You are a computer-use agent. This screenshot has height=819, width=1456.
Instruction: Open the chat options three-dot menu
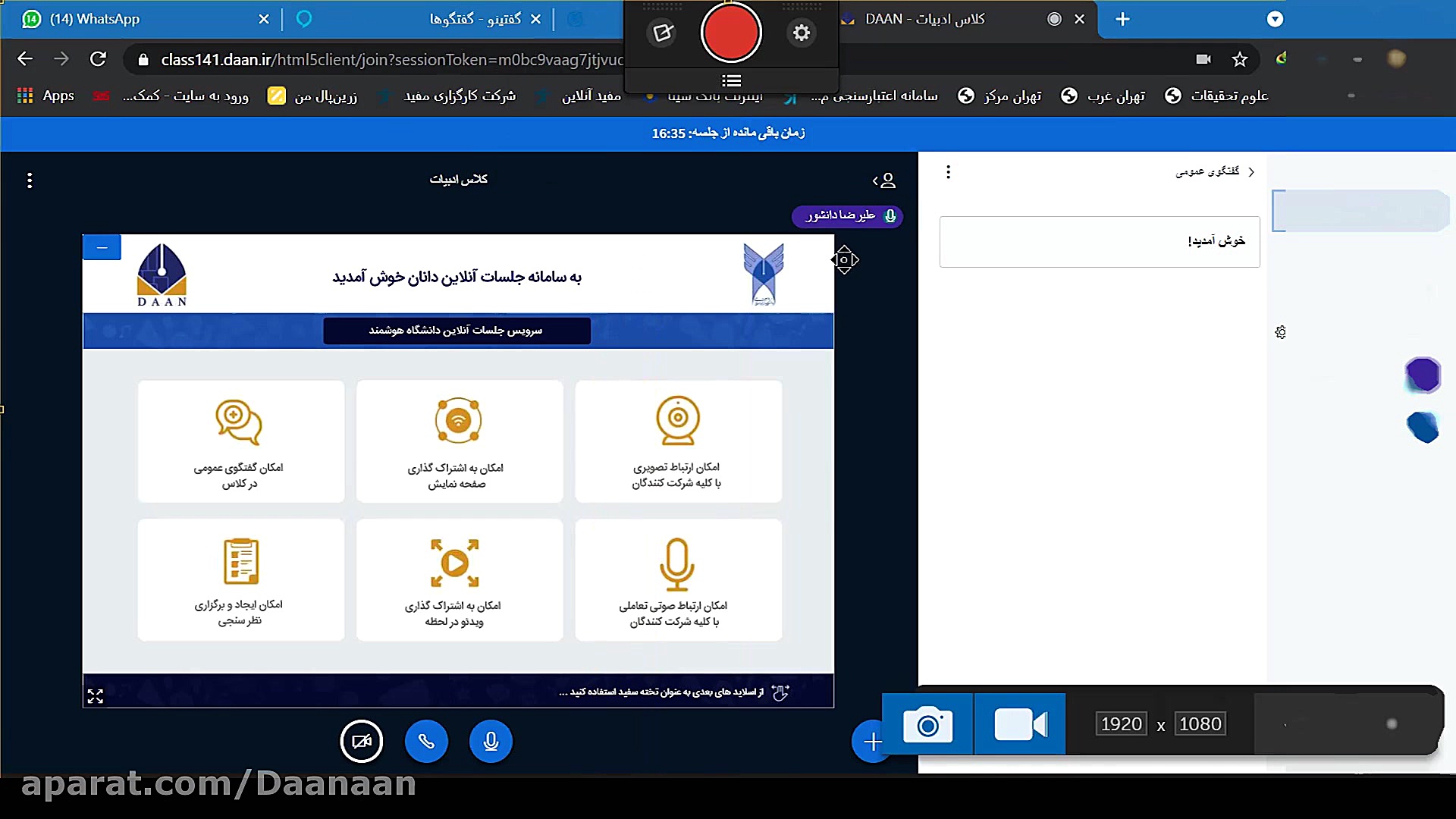[948, 172]
